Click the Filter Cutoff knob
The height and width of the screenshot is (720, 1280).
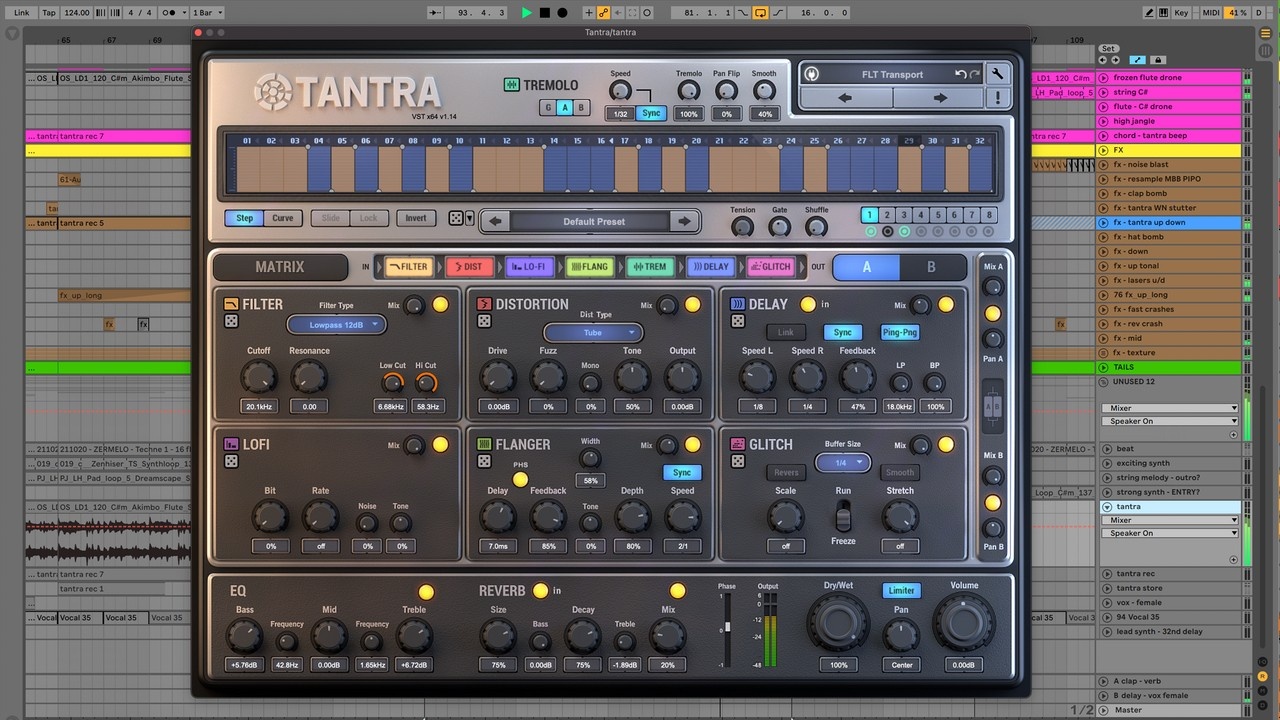tap(259, 377)
